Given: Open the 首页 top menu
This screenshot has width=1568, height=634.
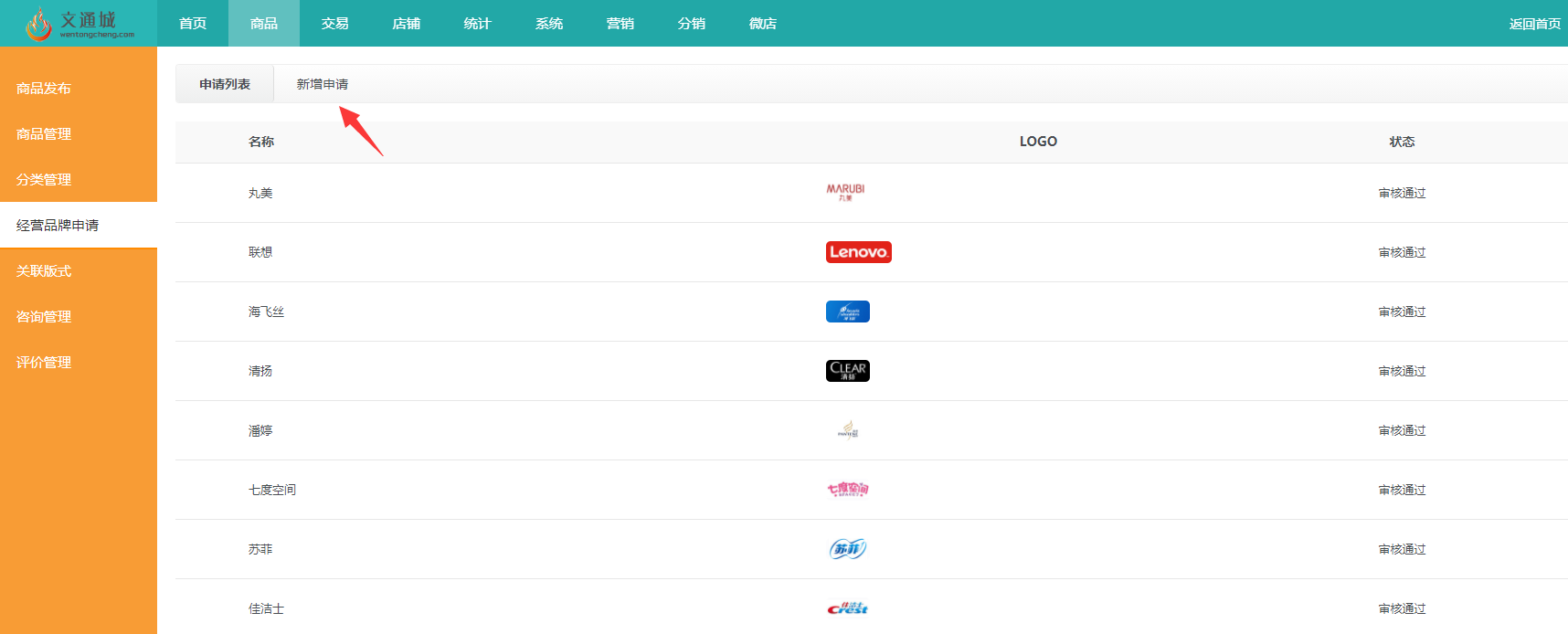Looking at the screenshot, I should point(193,24).
